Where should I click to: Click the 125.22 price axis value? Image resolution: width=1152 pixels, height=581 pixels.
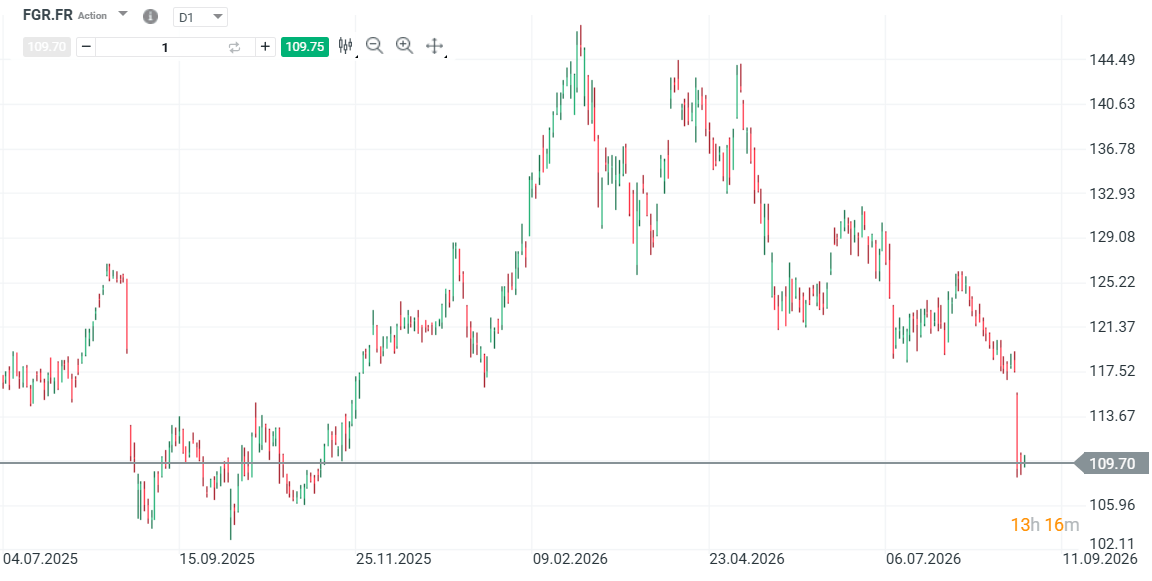tap(1112, 282)
